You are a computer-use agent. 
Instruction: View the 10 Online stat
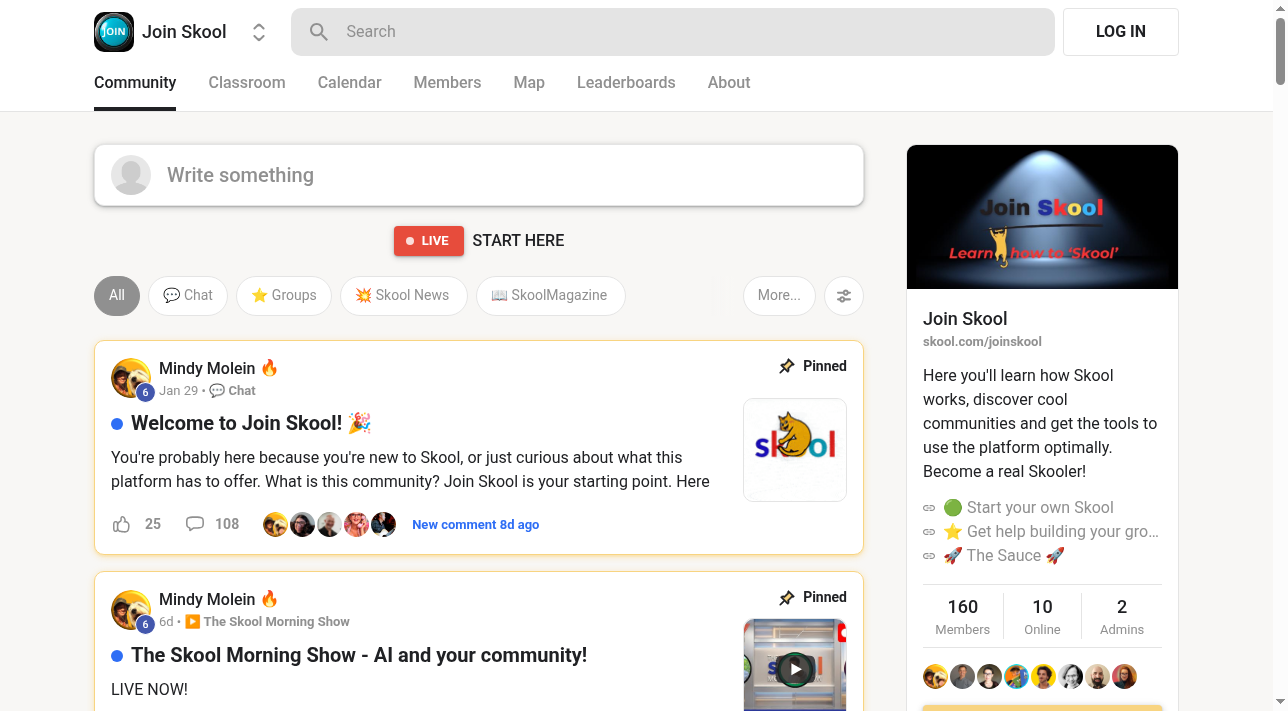(1042, 617)
